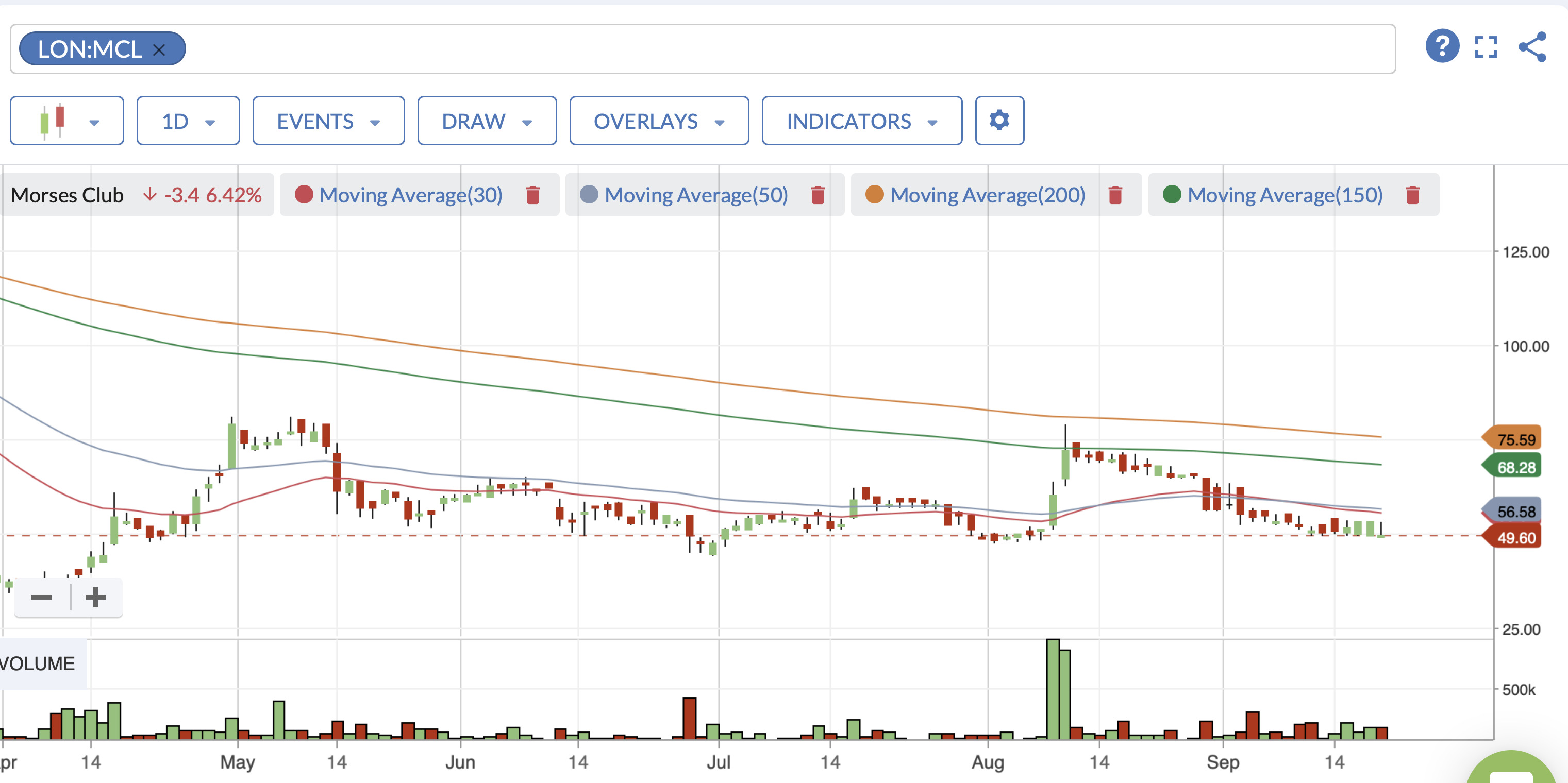The width and height of the screenshot is (1568, 783).
Task: Toggle fullscreen chart view icon
Action: click(x=1486, y=47)
